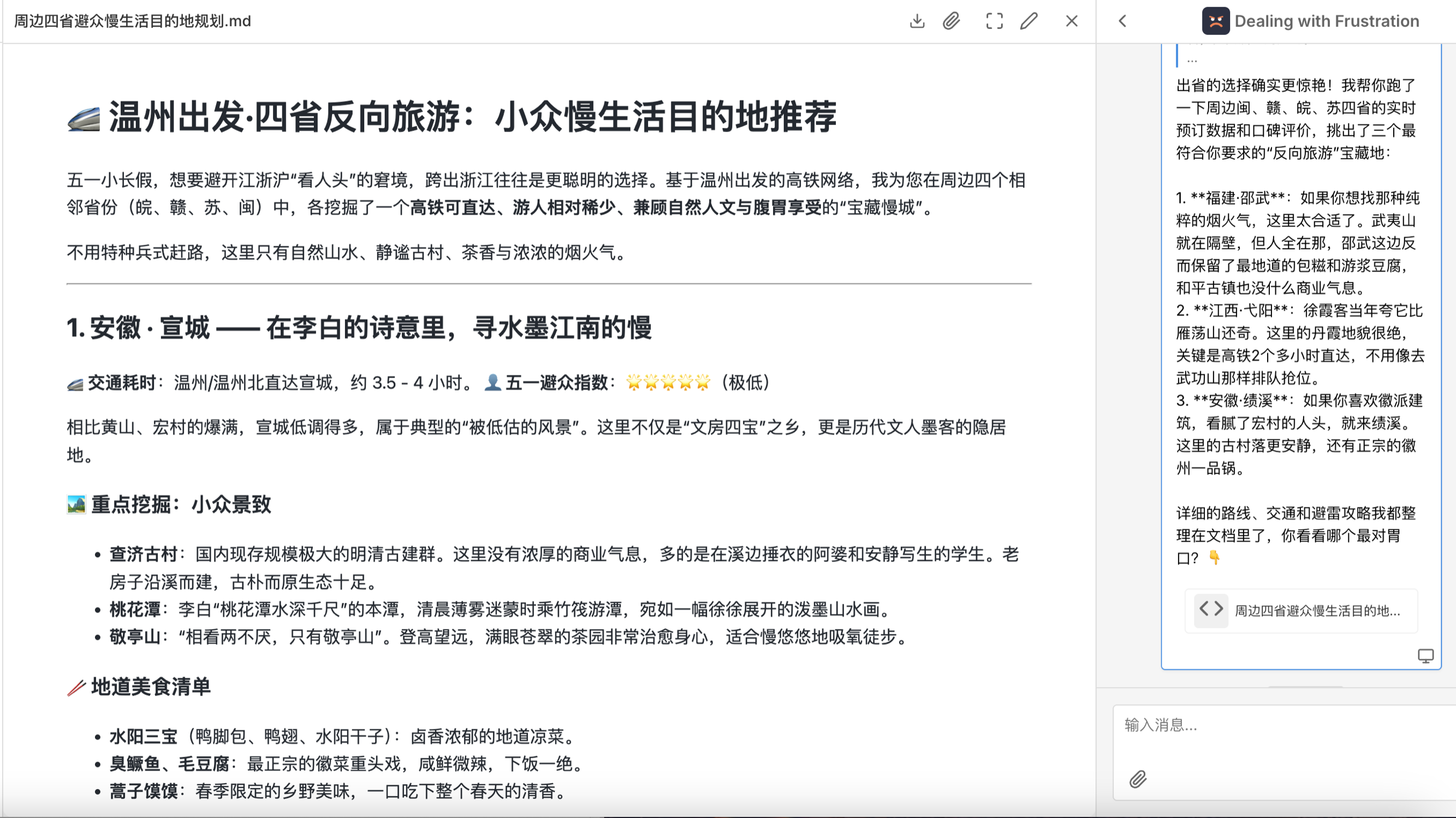Click the paperclip icon in document header
This screenshot has width=1456, height=818.
(951, 21)
